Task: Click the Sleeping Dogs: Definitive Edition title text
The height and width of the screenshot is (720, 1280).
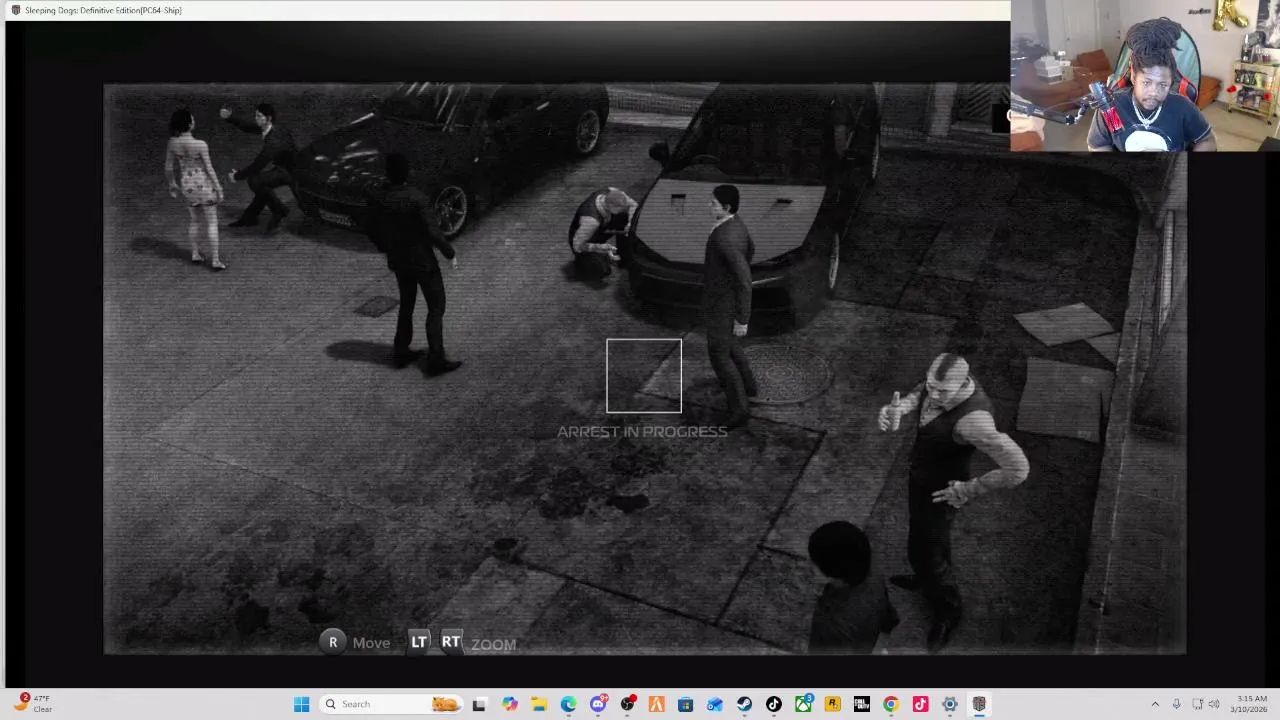Action: pos(103,10)
